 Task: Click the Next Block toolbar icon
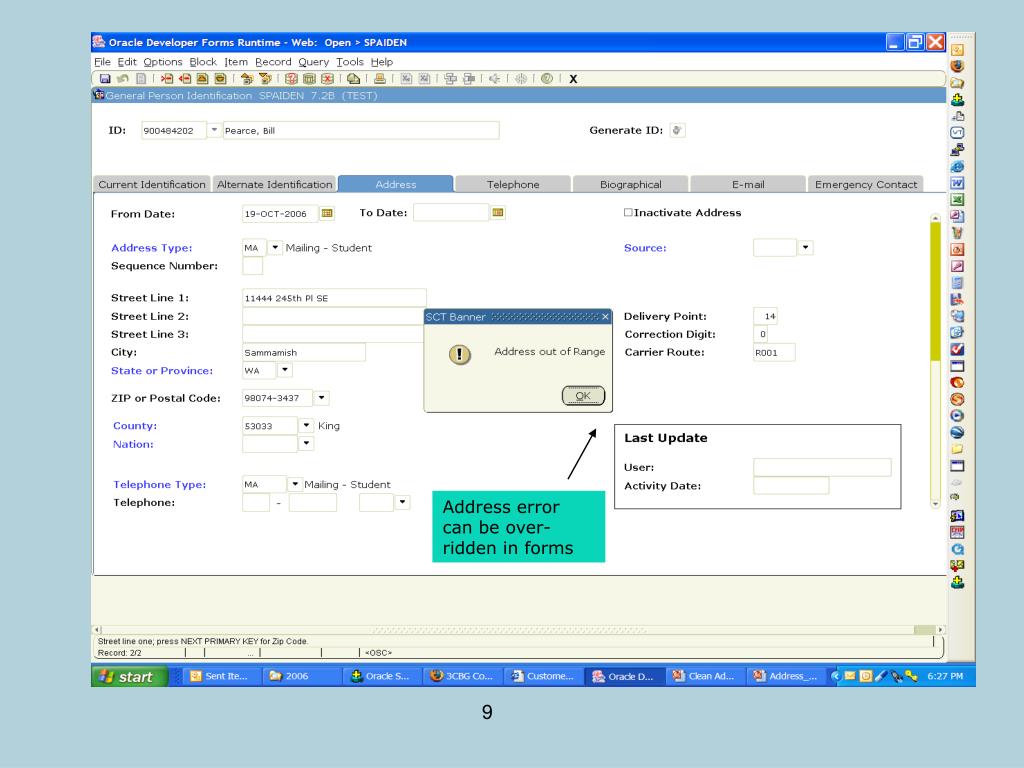click(265, 78)
